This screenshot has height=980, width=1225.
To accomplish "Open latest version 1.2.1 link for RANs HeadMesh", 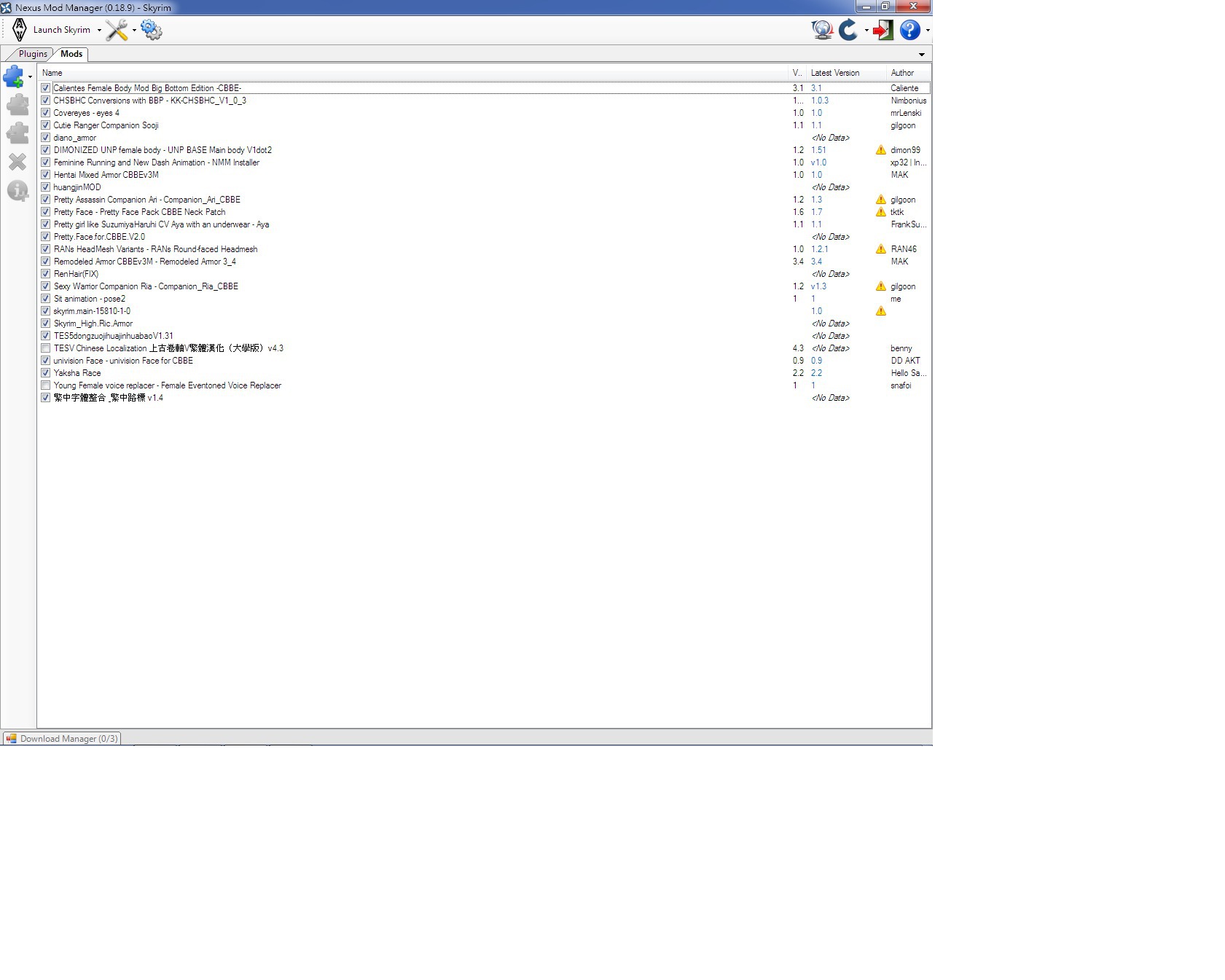I will pos(820,249).
